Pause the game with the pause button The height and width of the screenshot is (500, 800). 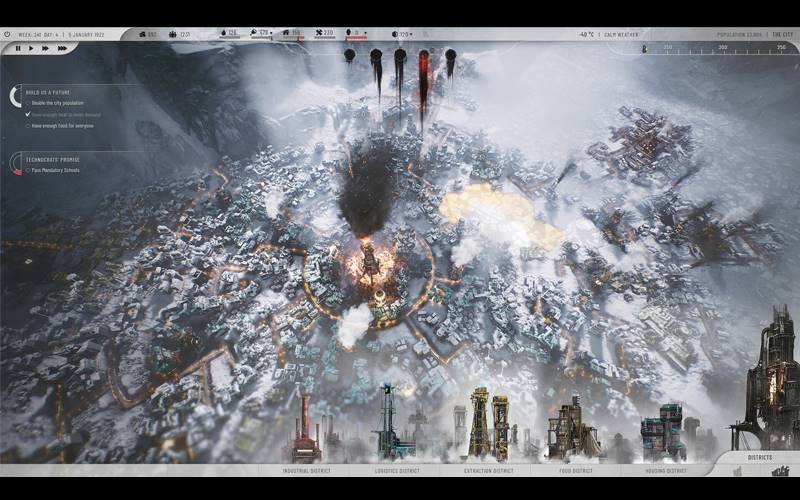tap(18, 48)
